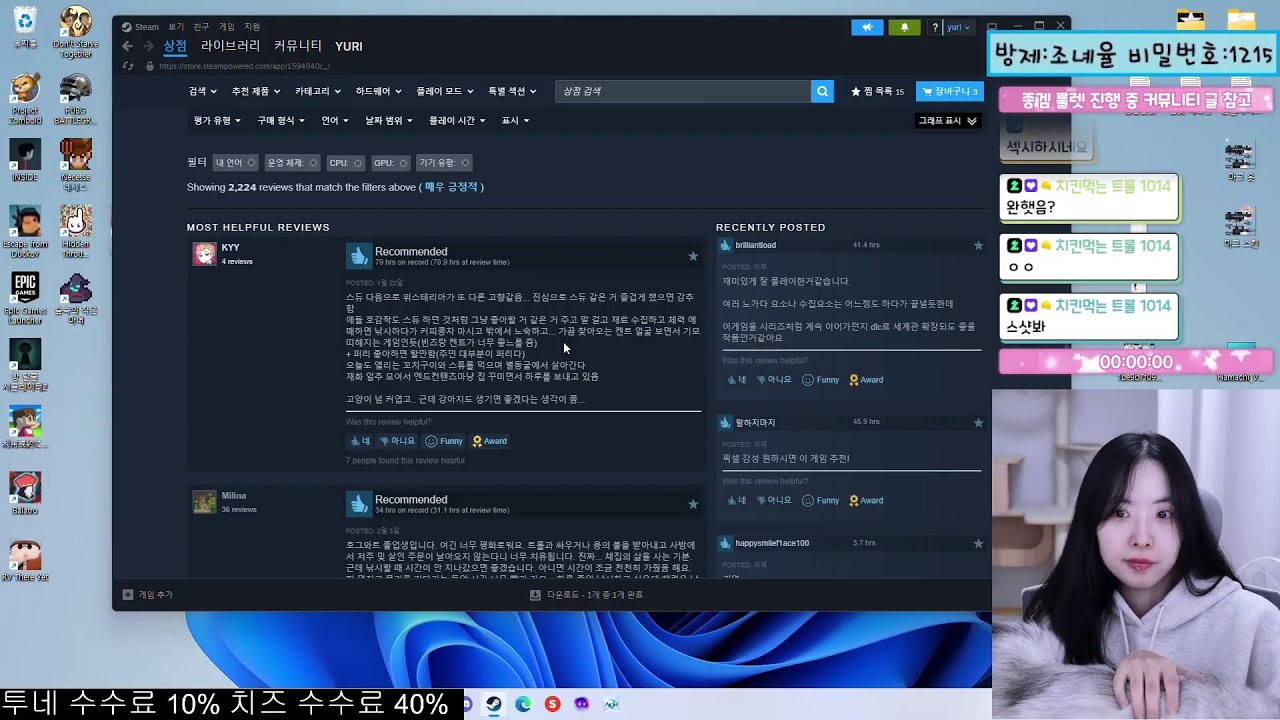Toggle star on happysmilef1ace100's review
This screenshot has height=720, width=1280.
(978, 543)
